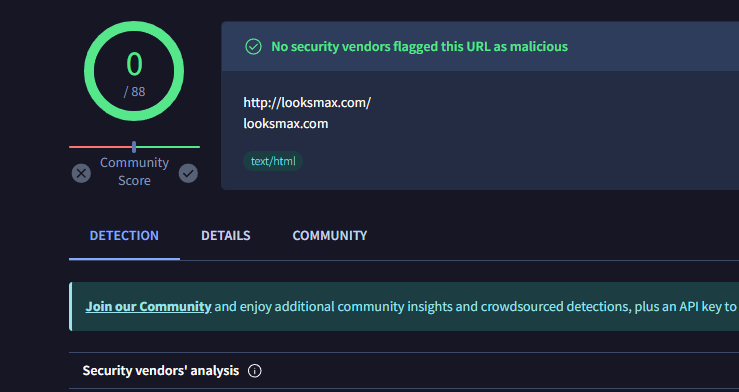Open the COMMUNITY tab
739x392 pixels.
[x=329, y=236]
